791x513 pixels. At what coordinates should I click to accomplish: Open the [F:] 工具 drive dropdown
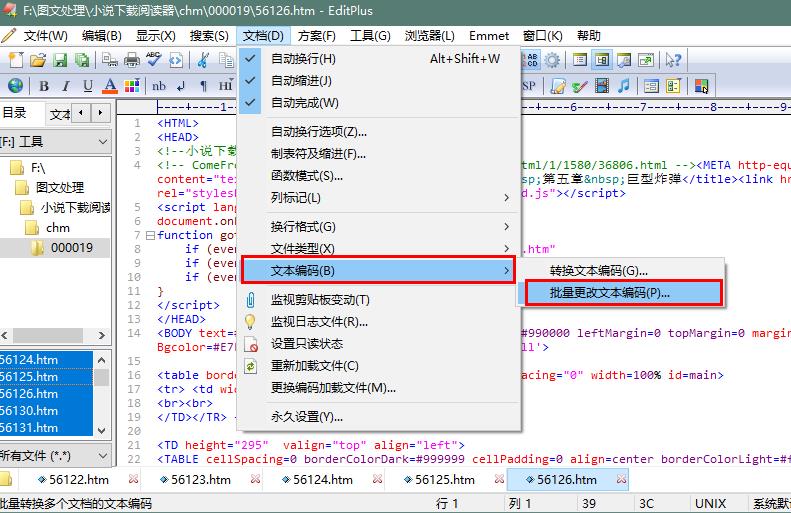102,142
